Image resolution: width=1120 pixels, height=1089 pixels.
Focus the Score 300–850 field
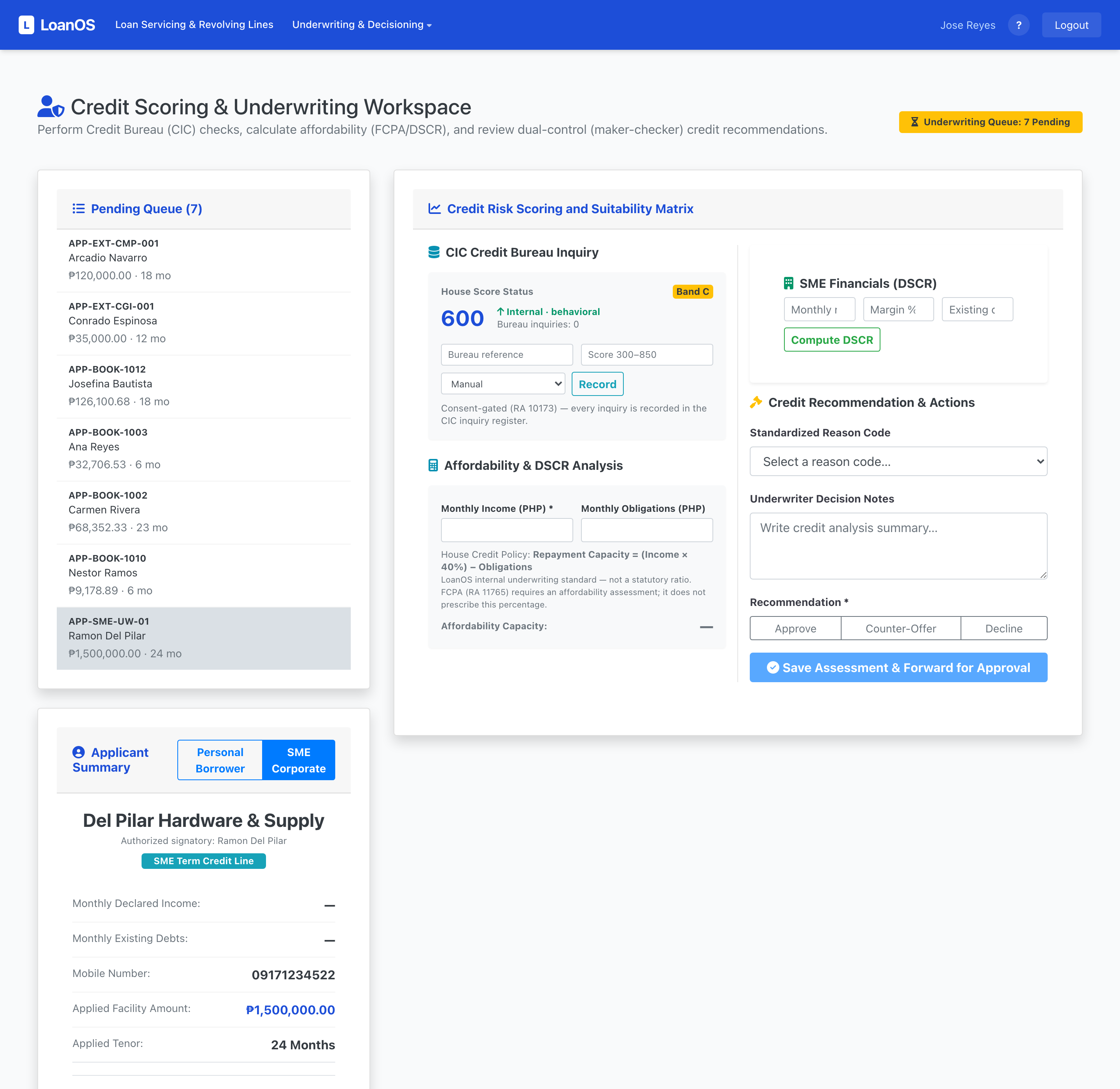coord(646,355)
